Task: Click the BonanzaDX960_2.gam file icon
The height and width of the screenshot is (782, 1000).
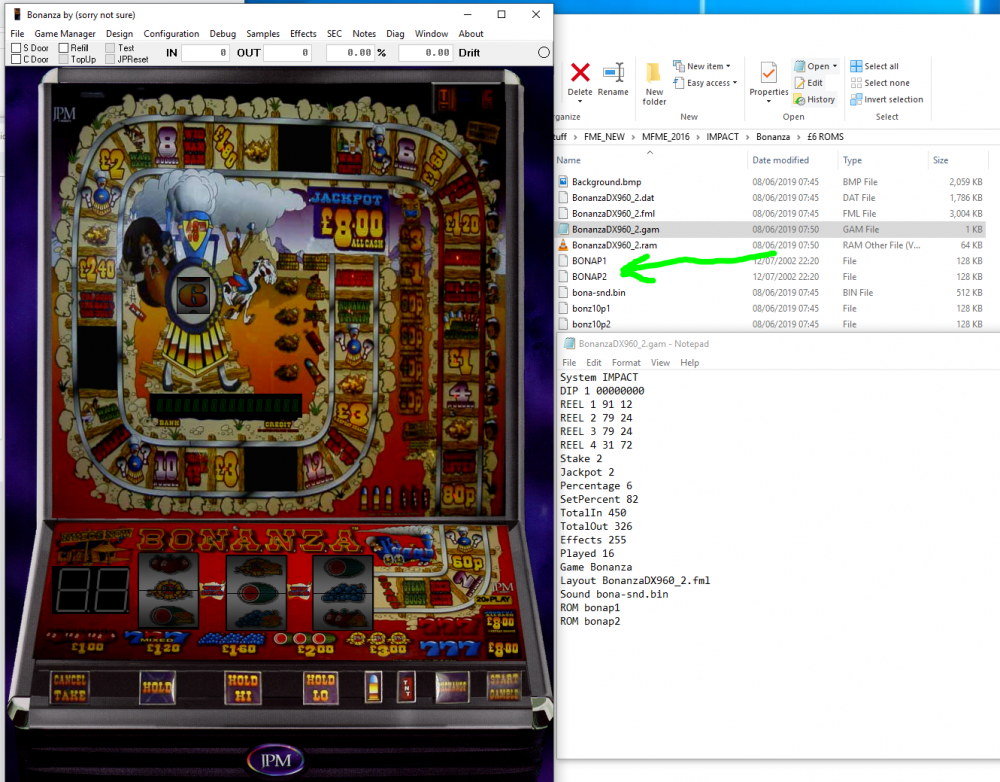Action: [x=562, y=229]
